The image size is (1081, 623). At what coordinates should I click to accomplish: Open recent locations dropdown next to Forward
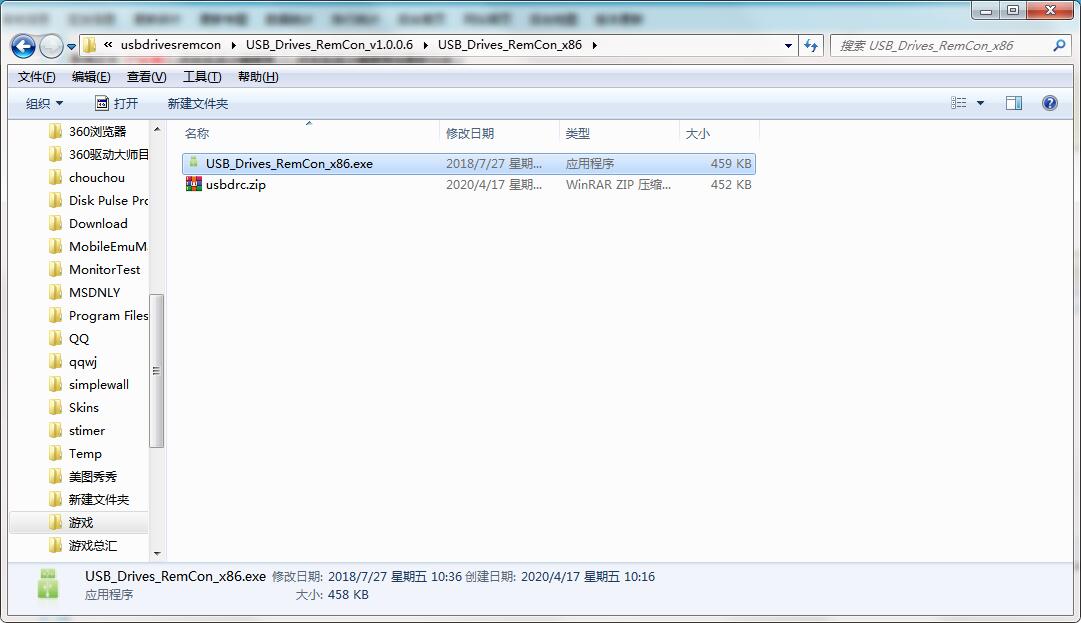coord(72,47)
